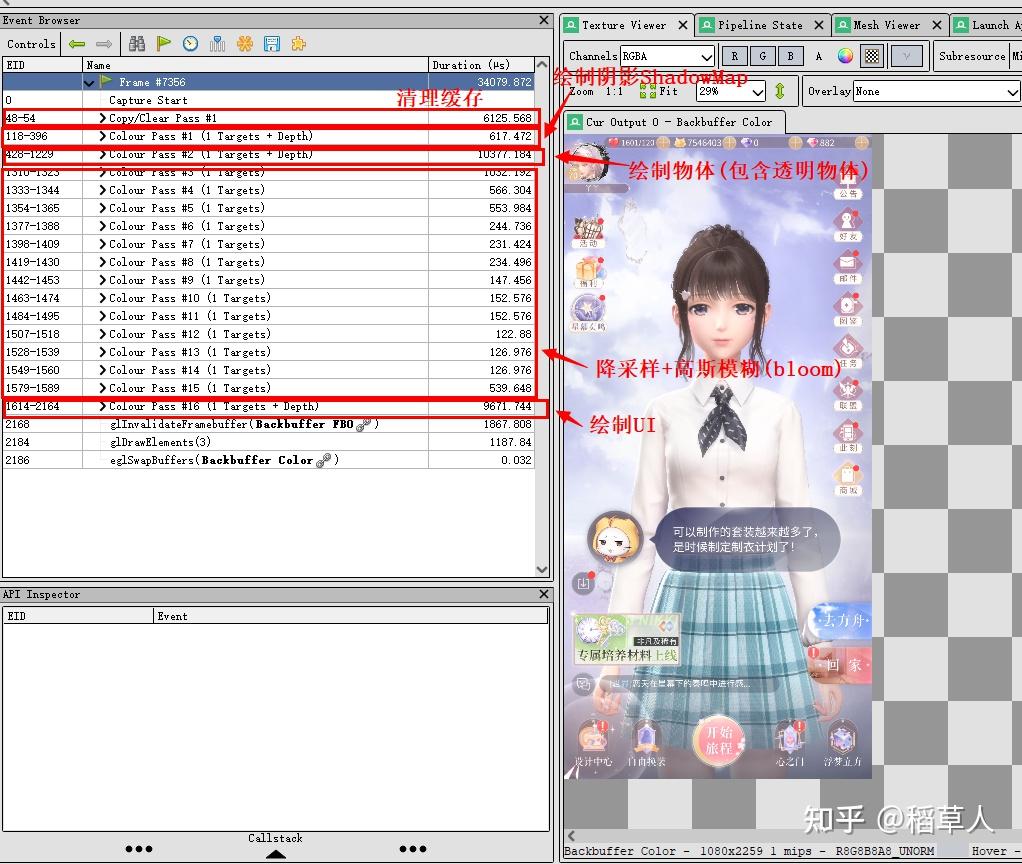Toggle the gamma display button
The height and width of the screenshot is (864, 1022).
(907, 56)
